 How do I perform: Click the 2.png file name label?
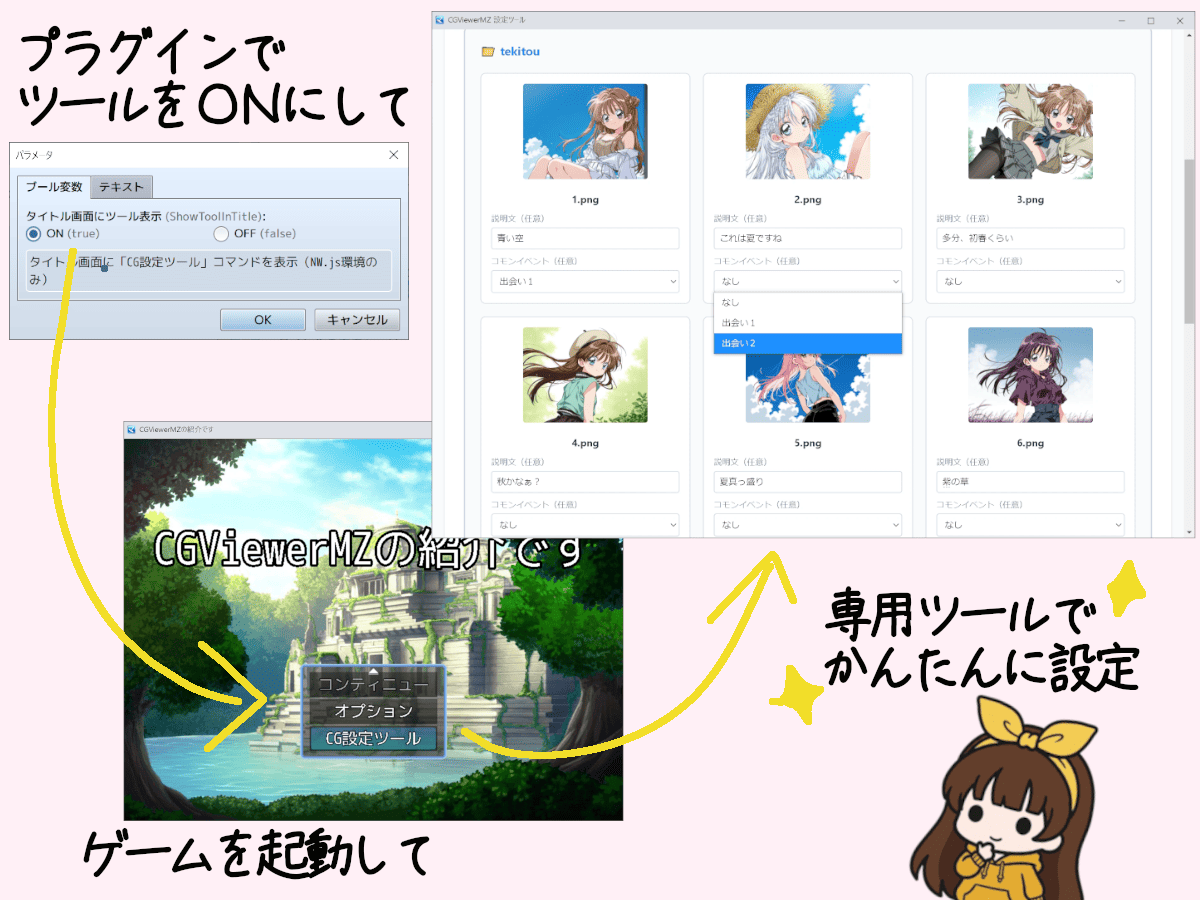point(808,199)
